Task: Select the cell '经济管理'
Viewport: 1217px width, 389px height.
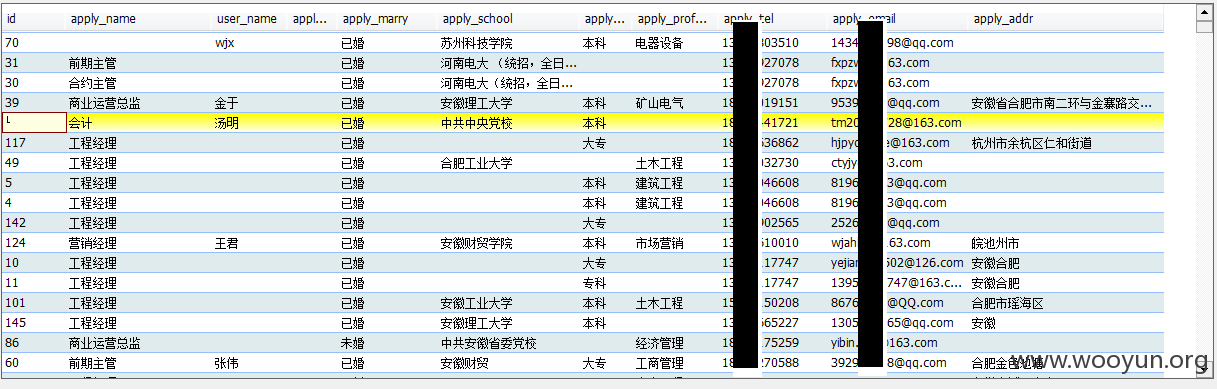Action: click(x=659, y=343)
